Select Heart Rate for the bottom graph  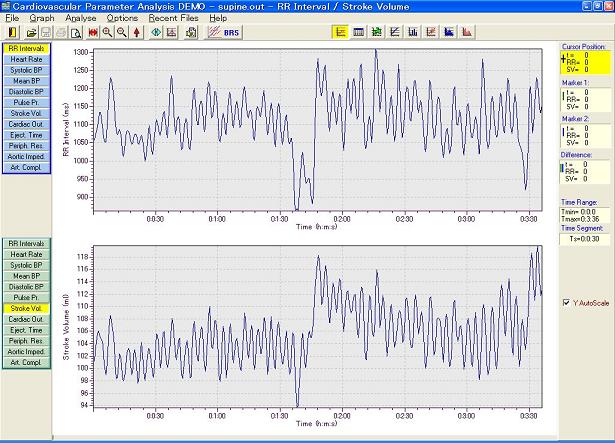point(26,254)
